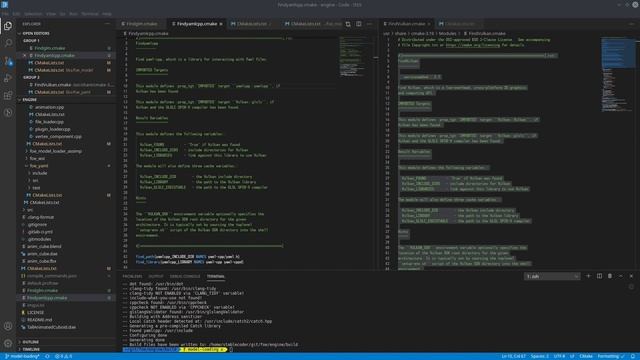The height and width of the screenshot is (360, 640).
Task: Open .gitlab-ci.yml in the explorer
Action: 40,232
